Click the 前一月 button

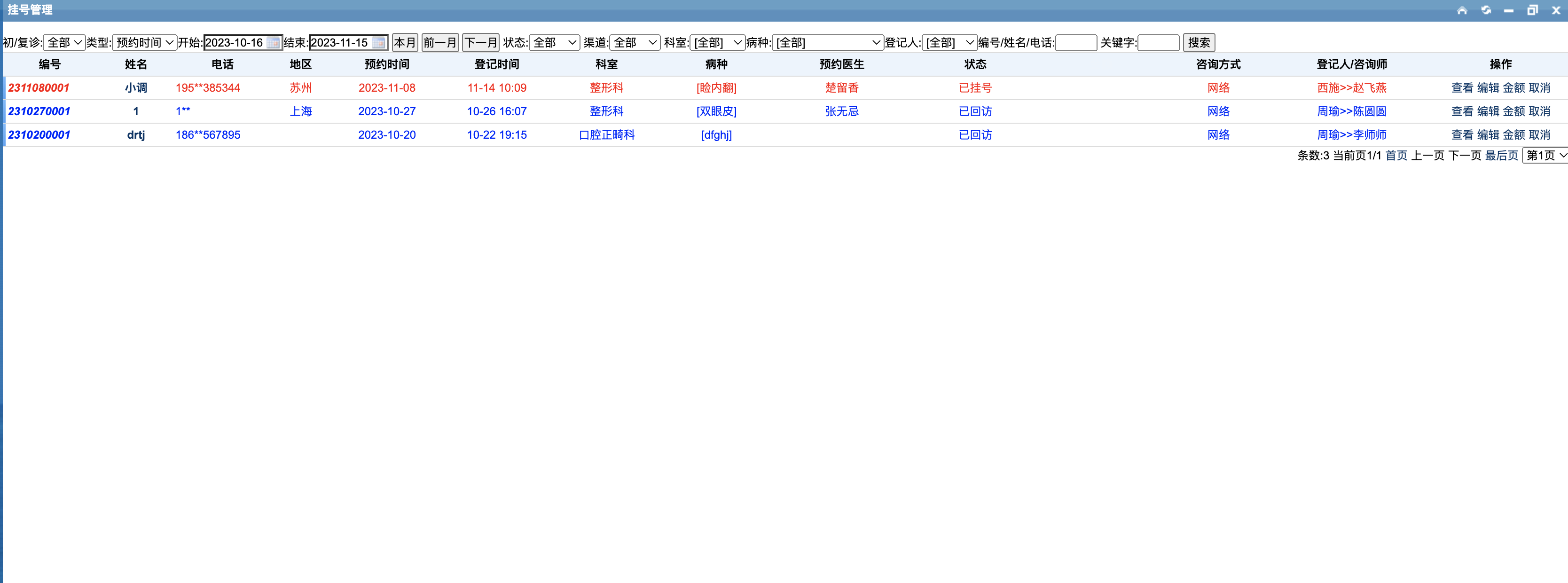(x=440, y=43)
